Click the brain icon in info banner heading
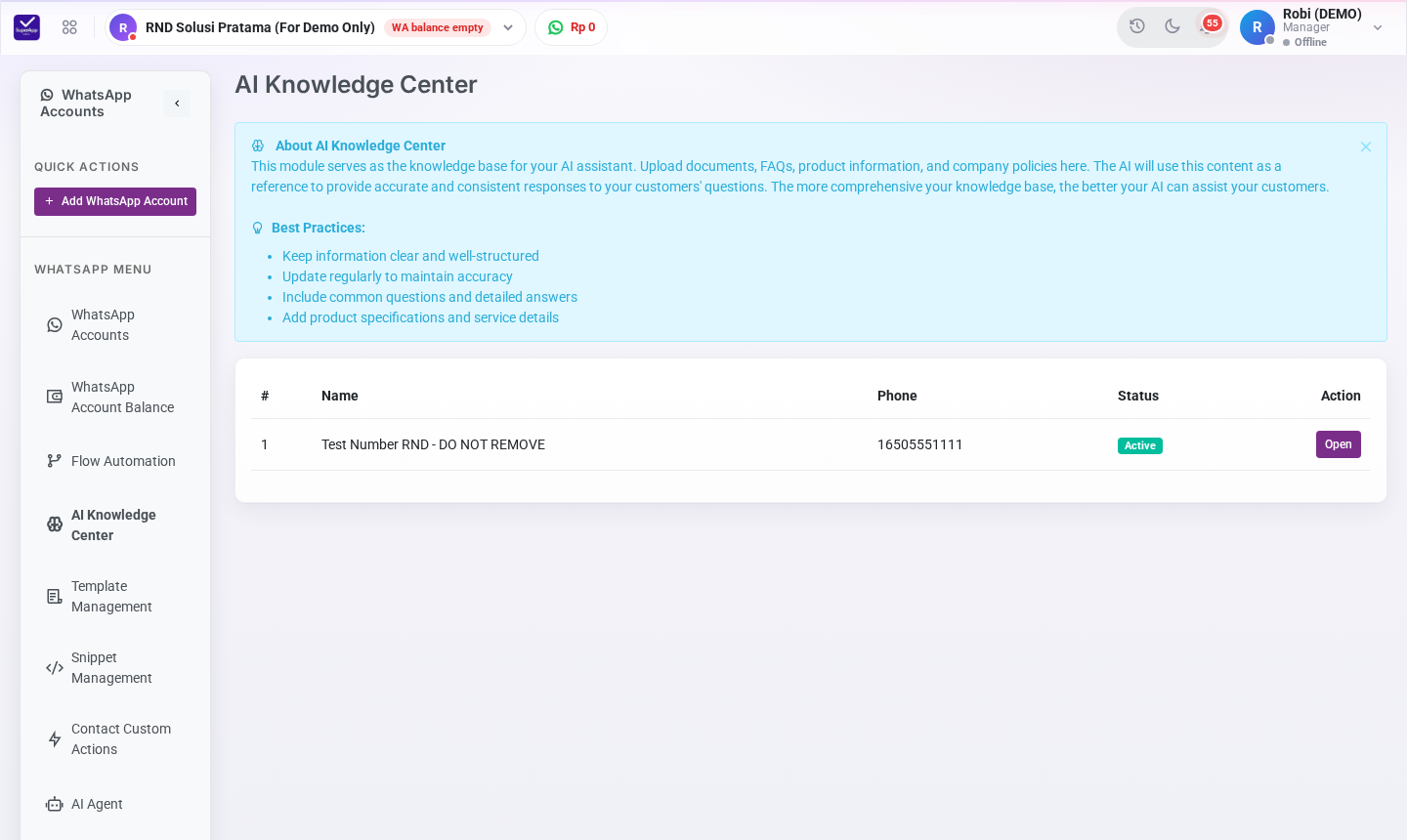The image size is (1407, 840). (258, 146)
